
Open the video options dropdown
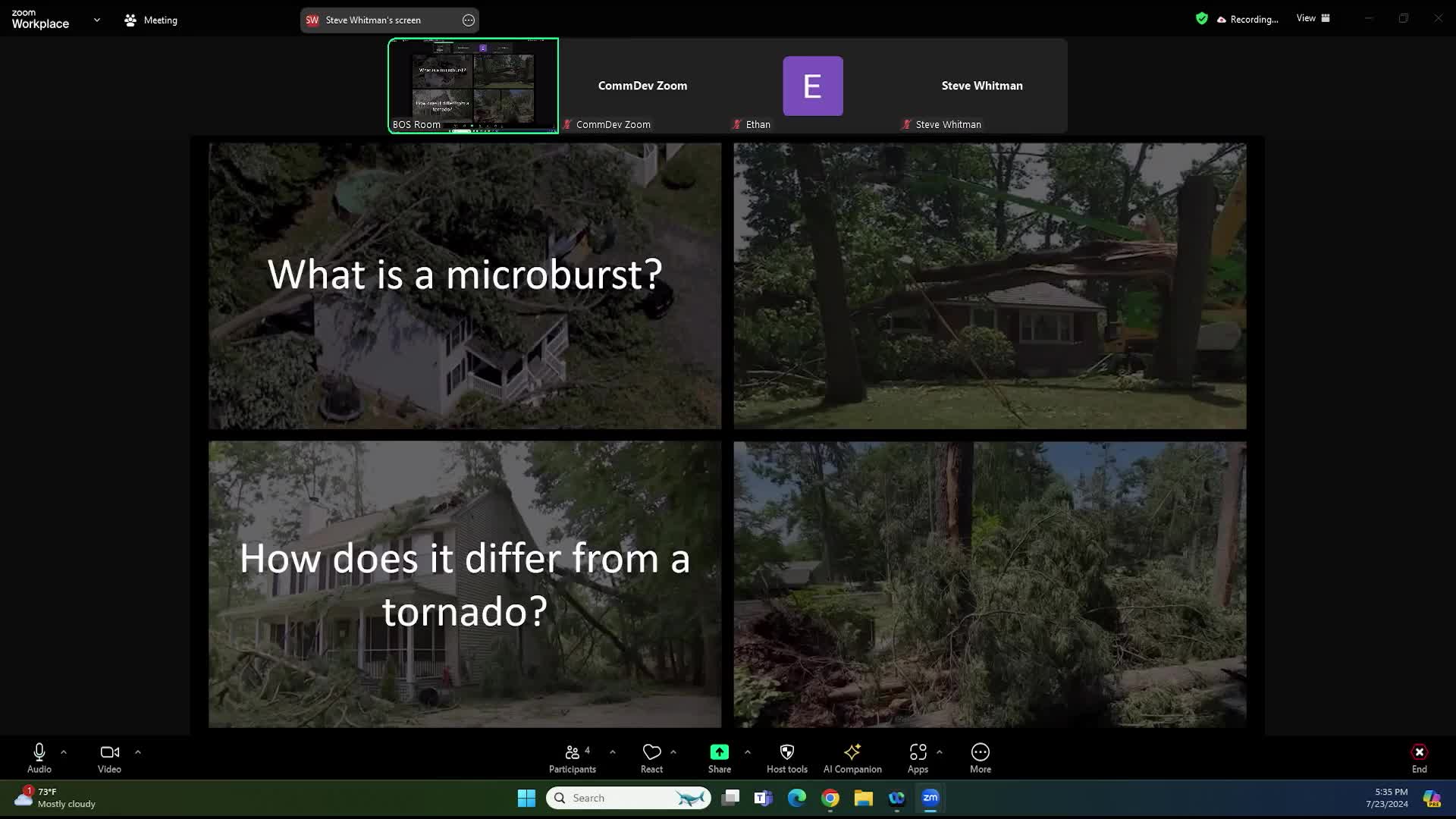coord(138,752)
